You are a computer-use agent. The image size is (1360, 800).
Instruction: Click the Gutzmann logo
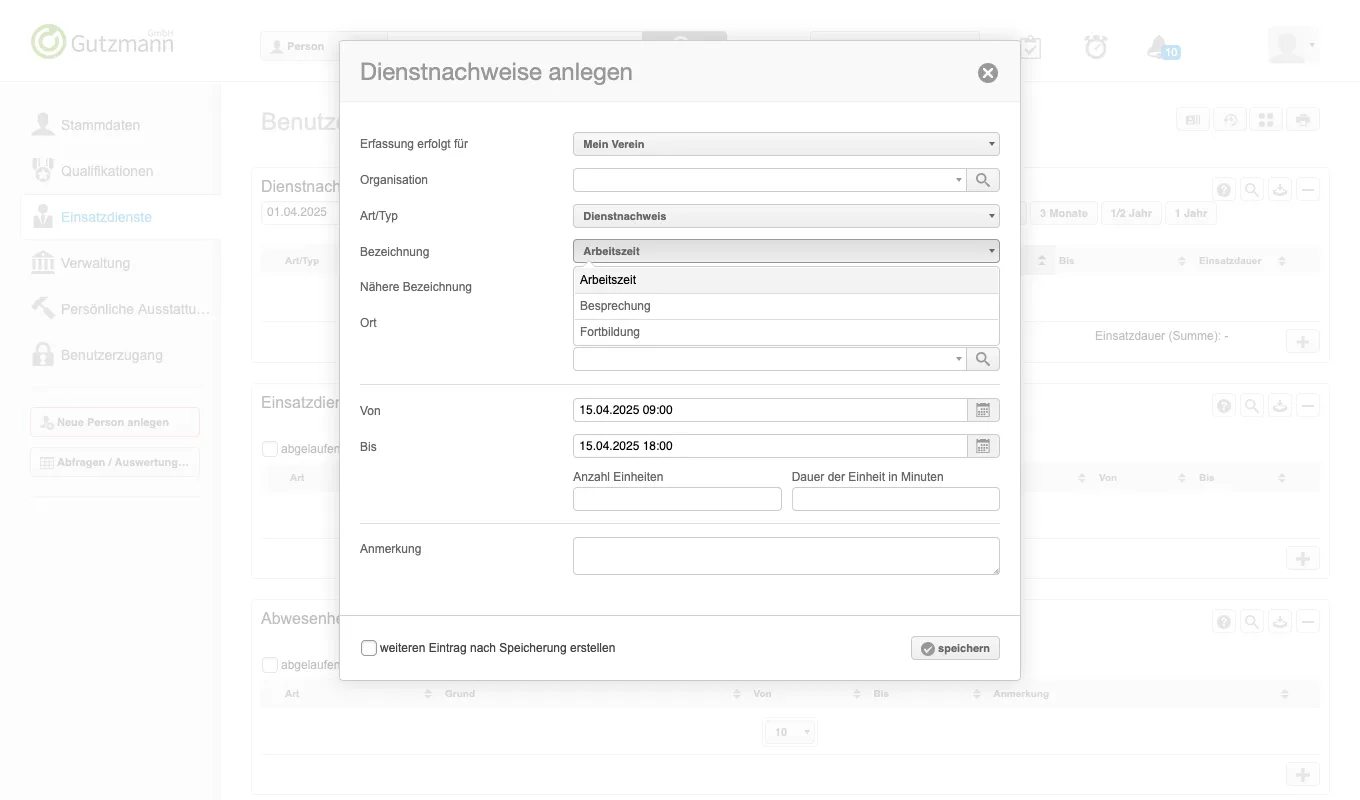point(103,41)
